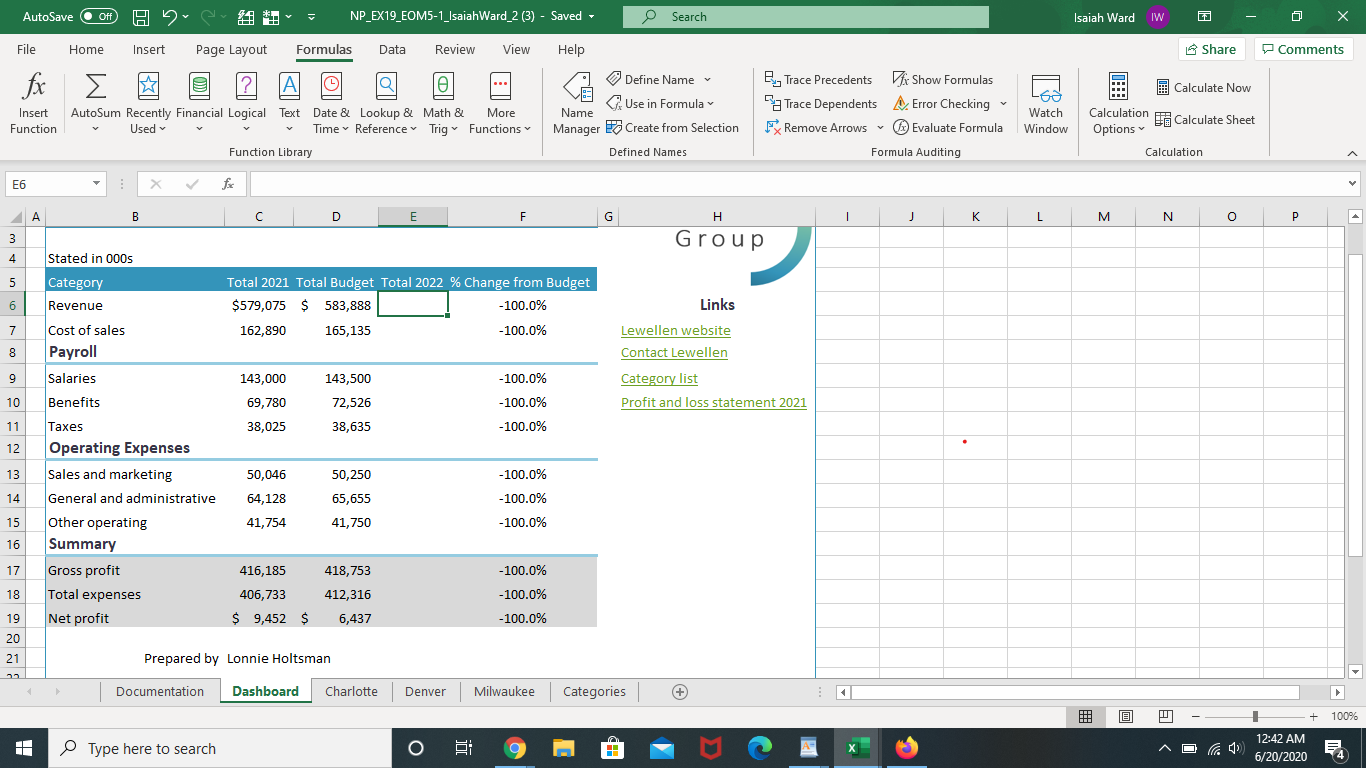Open the Watch Window
1366x768 pixels.
[1046, 103]
